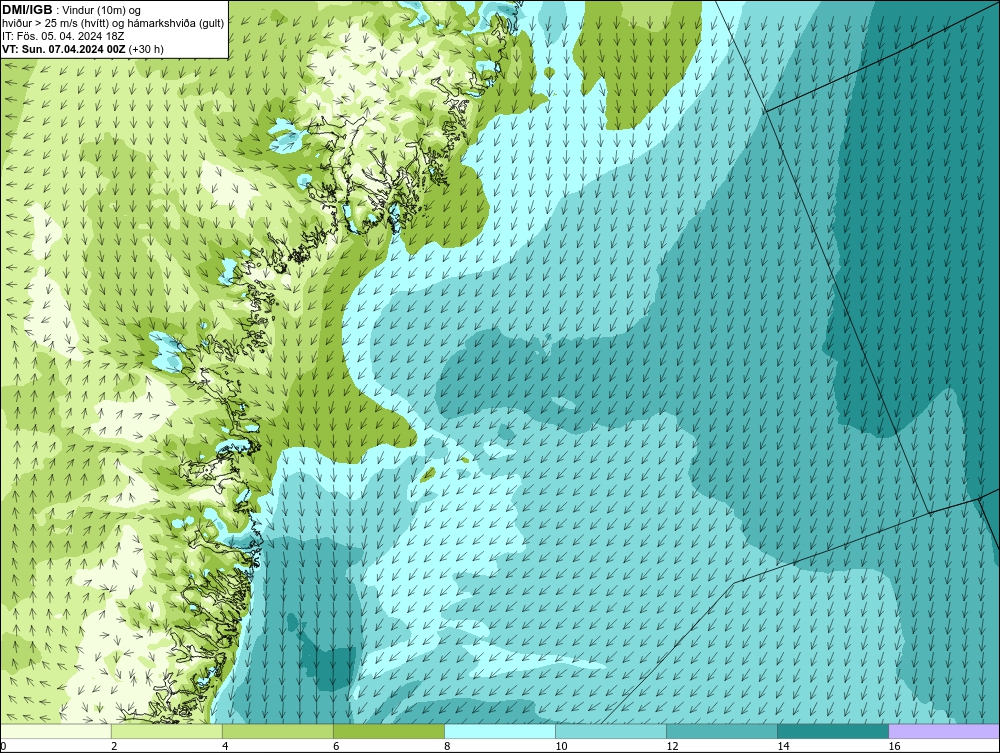Click the 6–8 m/s olive green legend swatch

coord(388,731)
